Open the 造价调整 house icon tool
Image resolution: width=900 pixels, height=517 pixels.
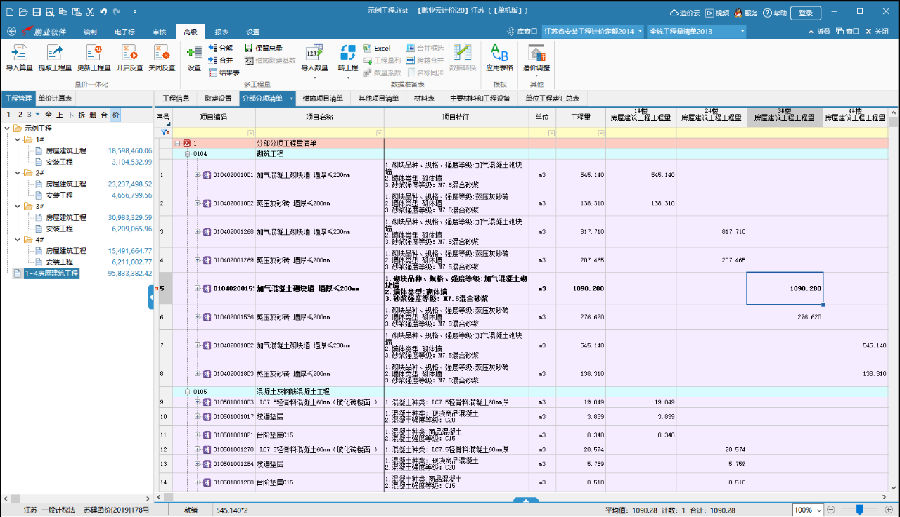536,51
